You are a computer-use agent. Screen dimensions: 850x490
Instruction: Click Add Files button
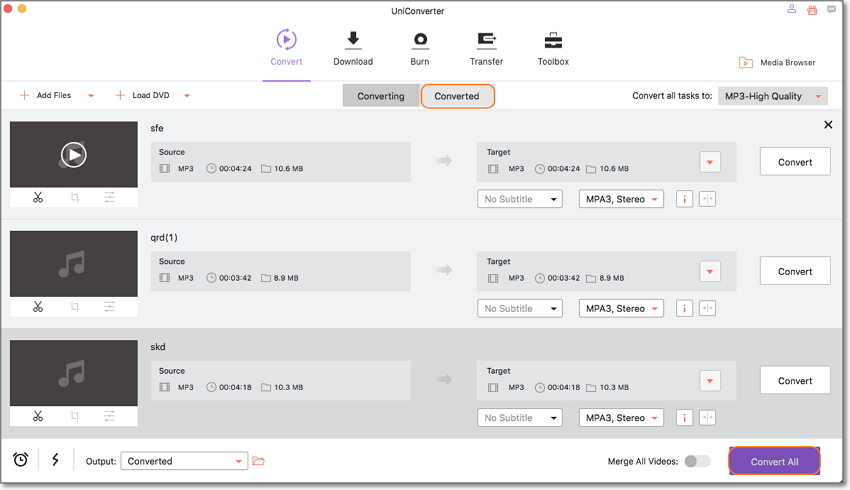(x=46, y=95)
